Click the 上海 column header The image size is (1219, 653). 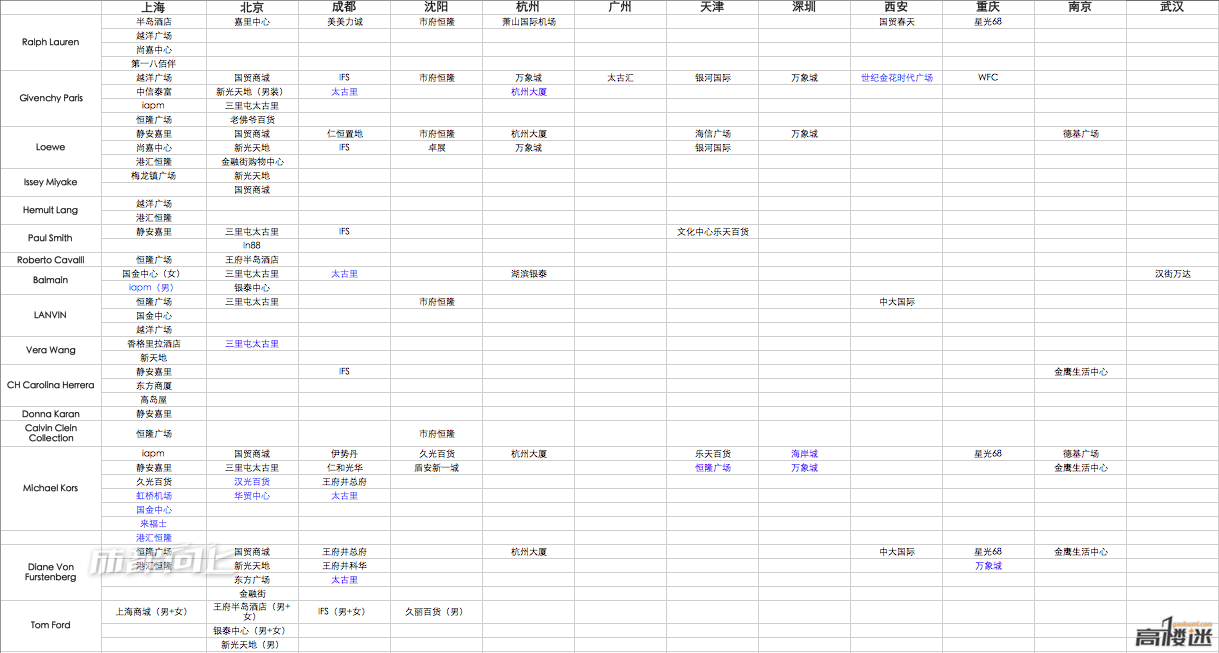[x=153, y=7]
